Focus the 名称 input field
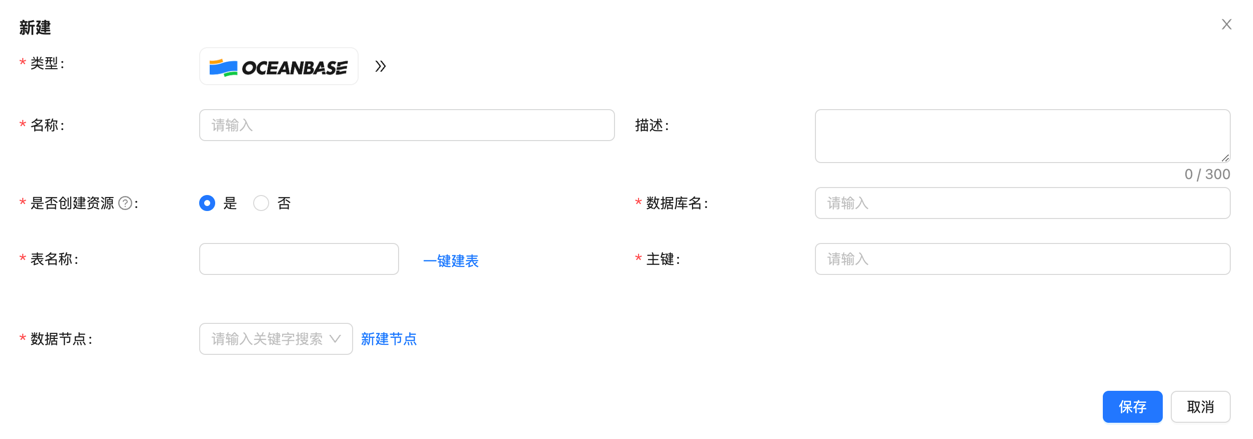This screenshot has width=1253, height=439. pyautogui.click(x=406, y=125)
